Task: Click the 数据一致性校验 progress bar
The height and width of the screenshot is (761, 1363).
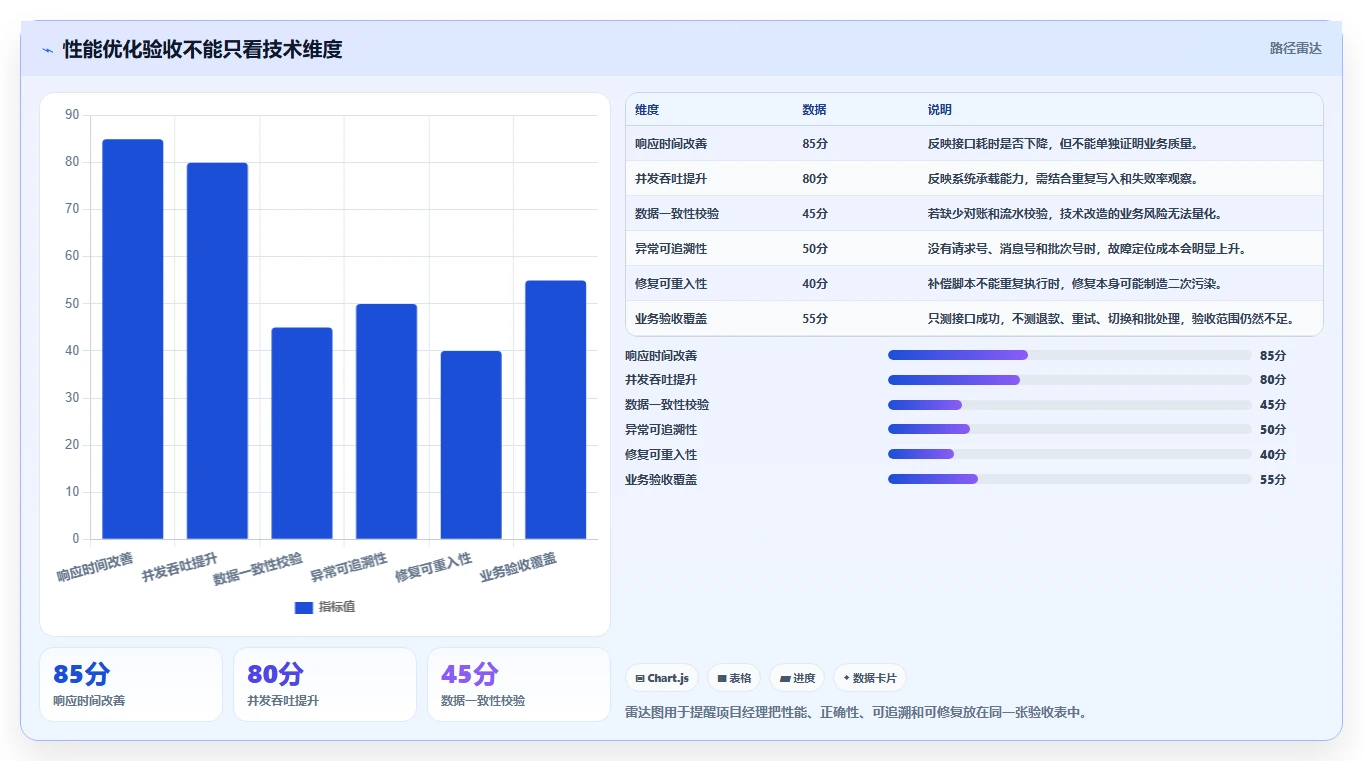Action: click(1070, 405)
